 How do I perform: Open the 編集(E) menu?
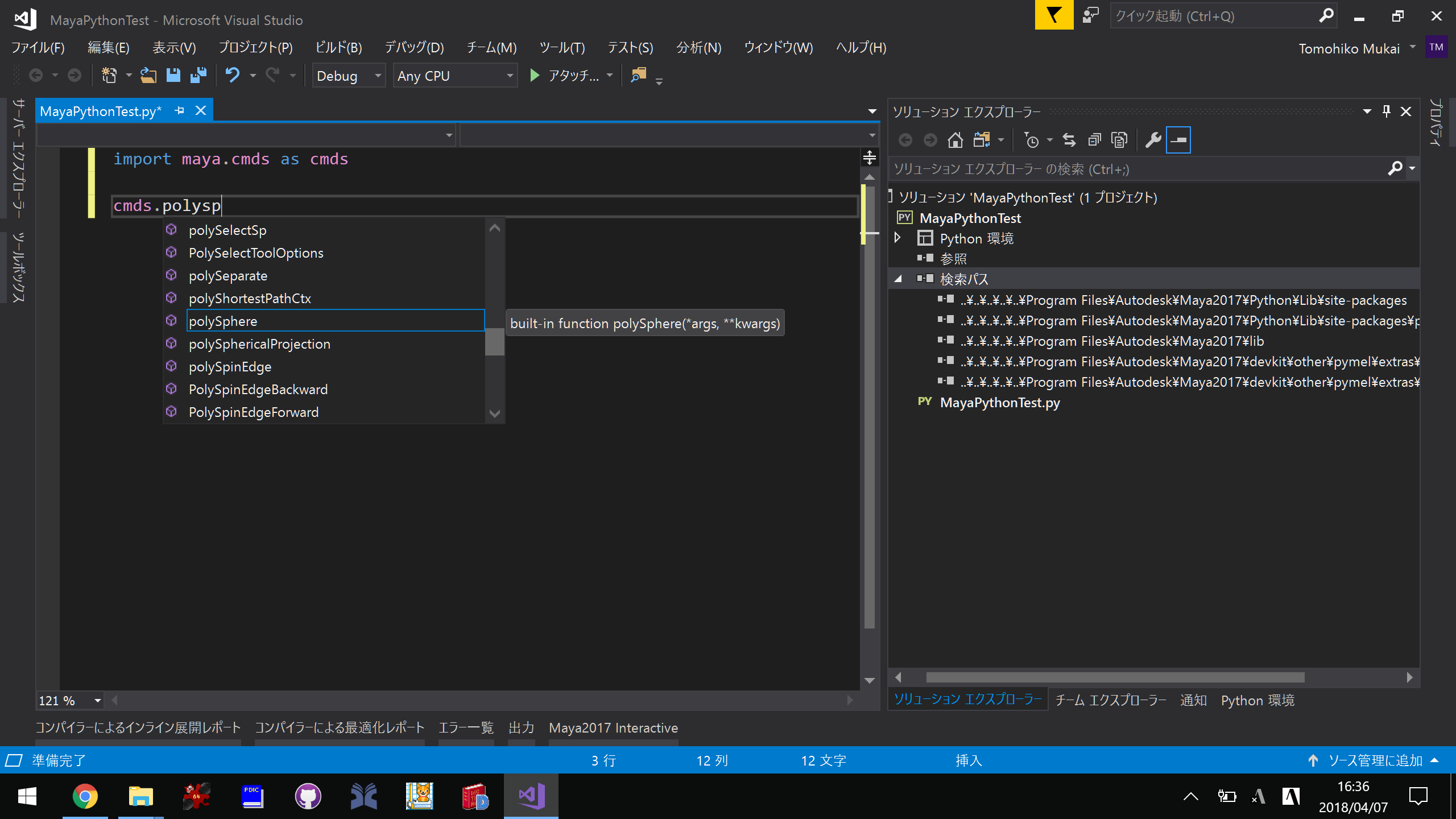pos(109,47)
